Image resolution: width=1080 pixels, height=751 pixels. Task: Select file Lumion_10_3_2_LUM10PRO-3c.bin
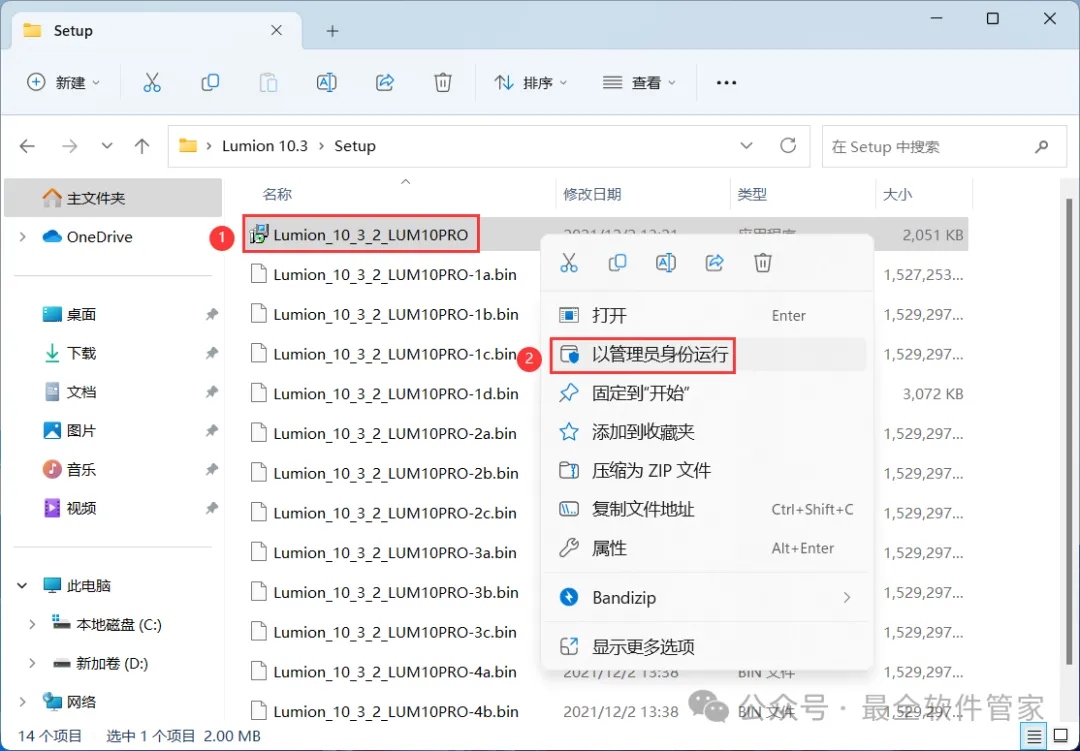coord(395,632)
